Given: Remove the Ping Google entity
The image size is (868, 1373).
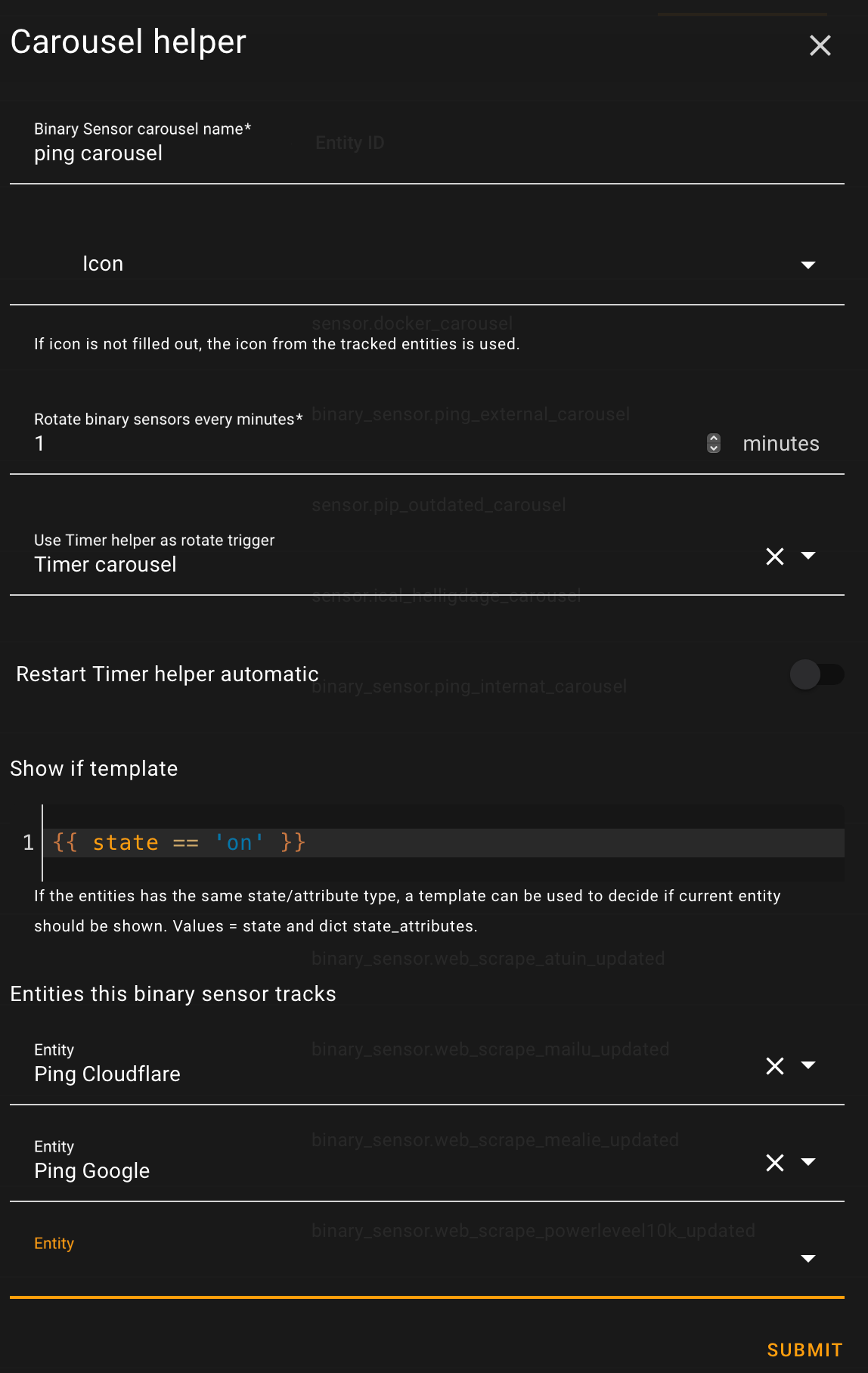Looking at the screenshot, I should pos(775,1163).
